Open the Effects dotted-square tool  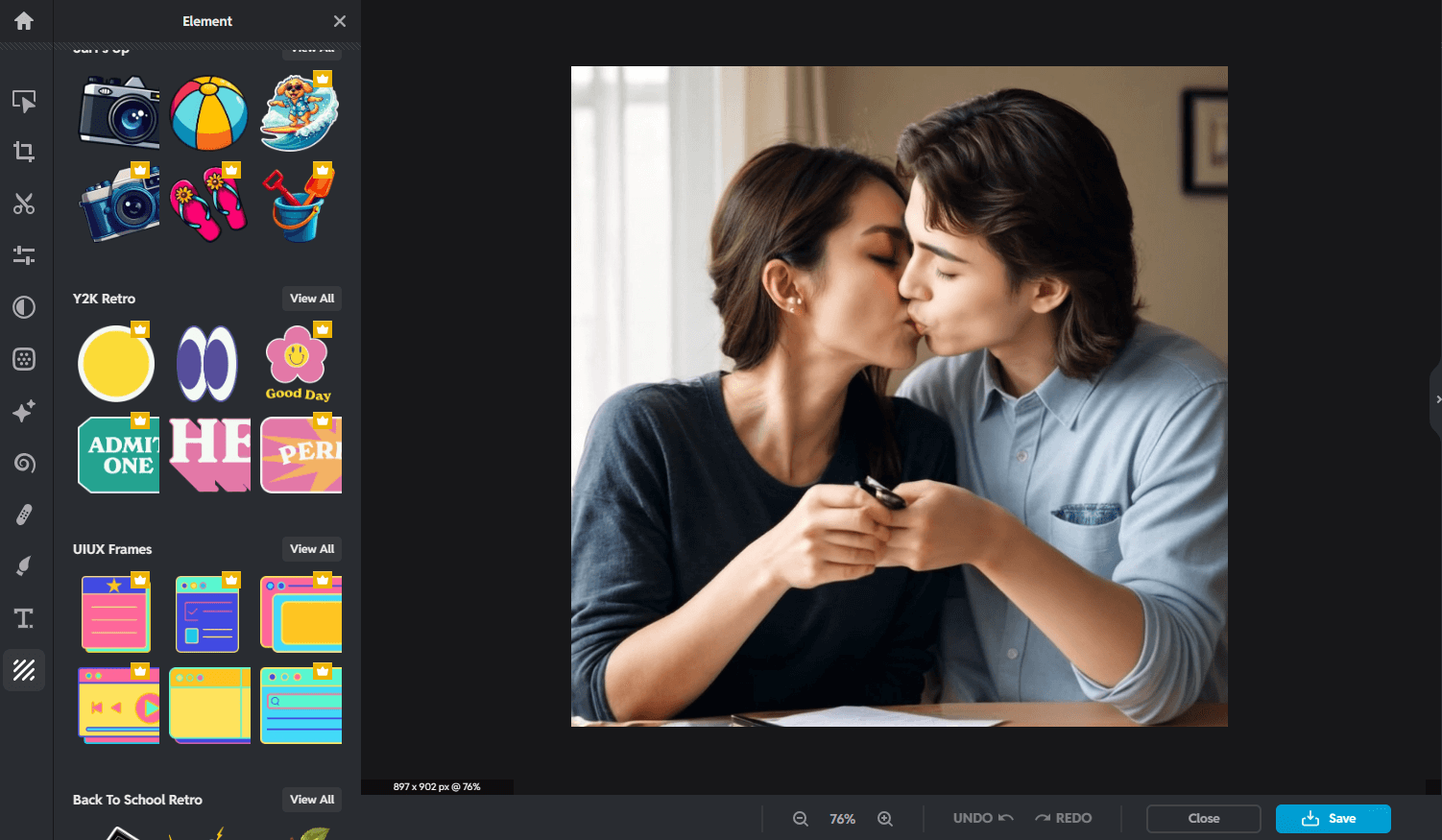(24, 359)
